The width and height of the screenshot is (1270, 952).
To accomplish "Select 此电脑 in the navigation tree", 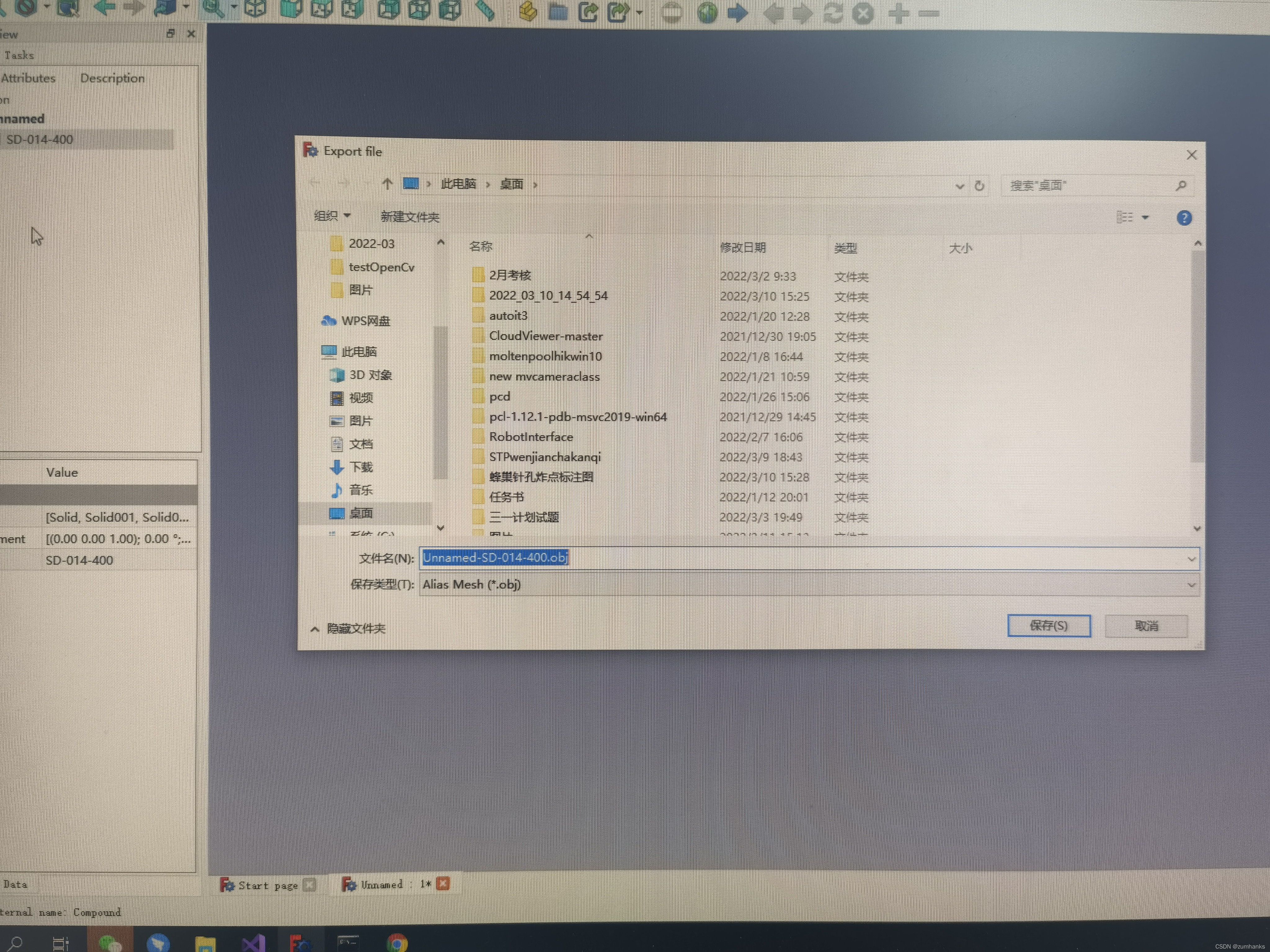I will pyautogui.click(x=359, y=351).
